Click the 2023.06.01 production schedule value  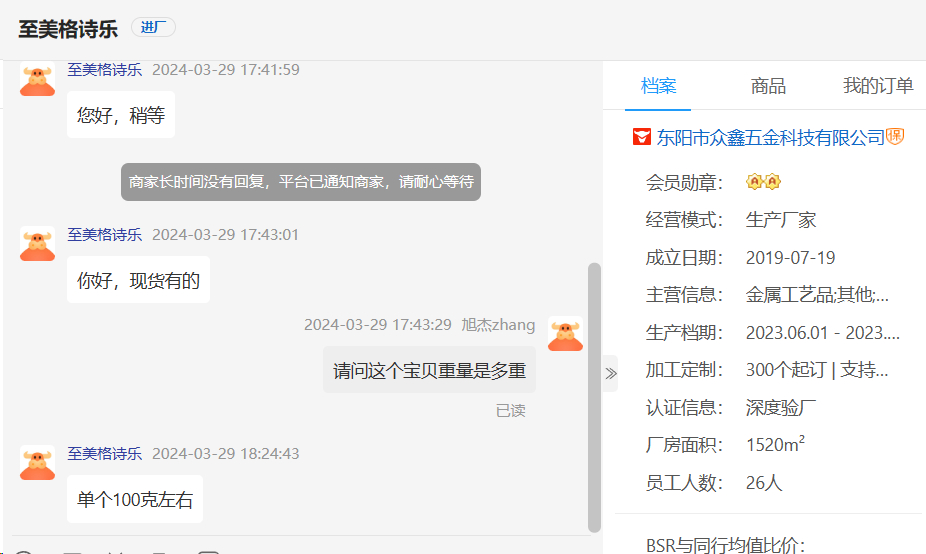[x=823, y=333]
